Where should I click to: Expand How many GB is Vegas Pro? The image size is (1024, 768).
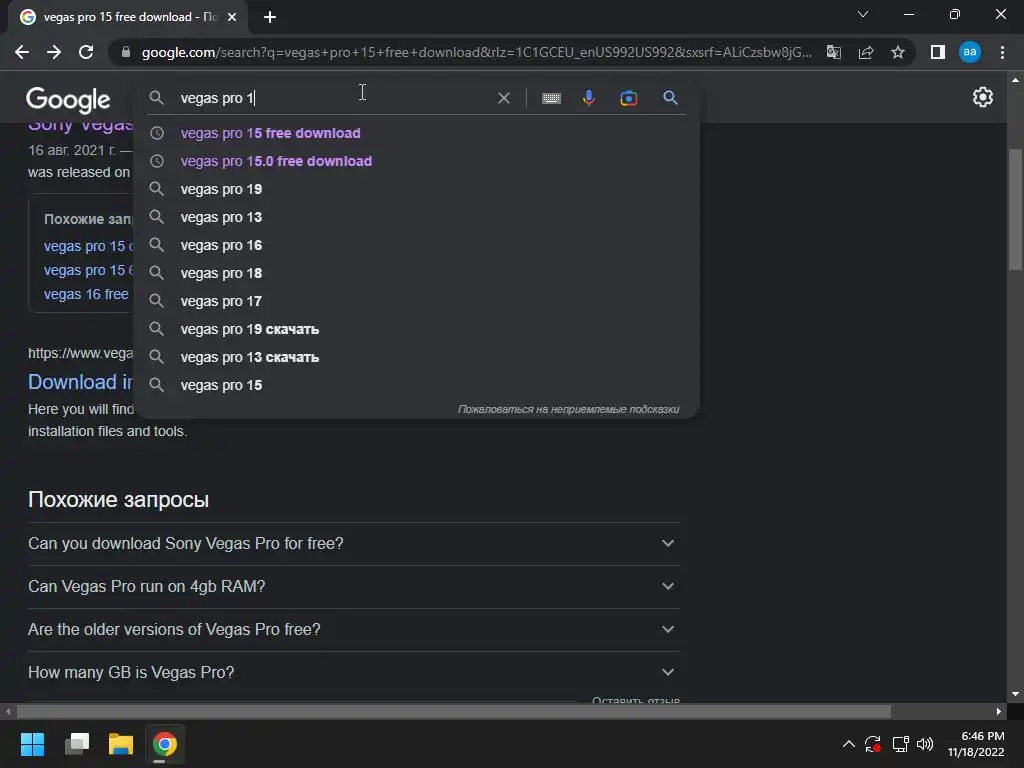coord(353,673)
